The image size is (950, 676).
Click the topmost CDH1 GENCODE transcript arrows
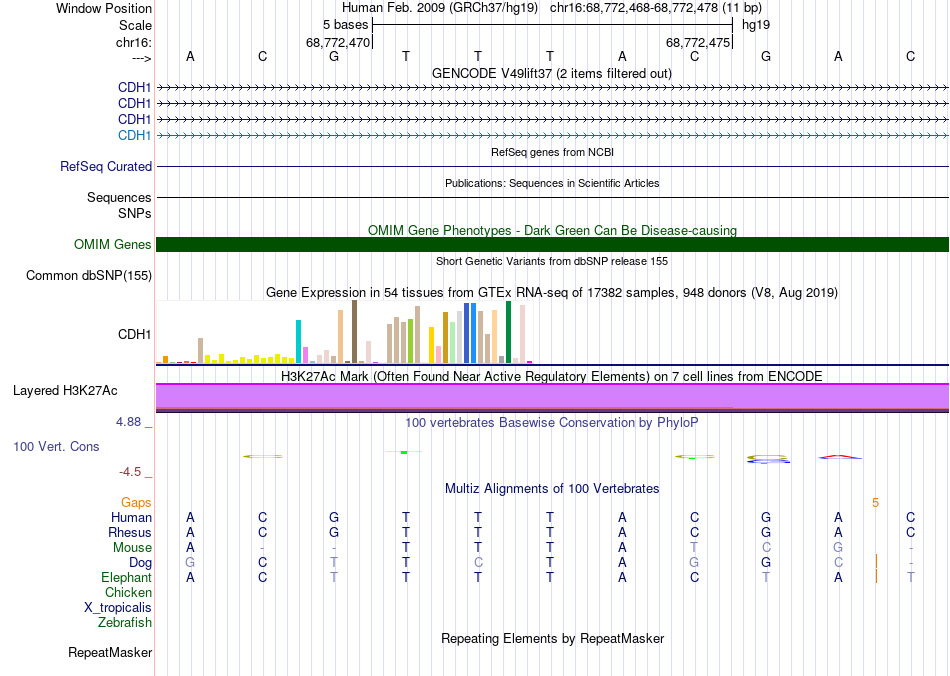(x=552, y=88)
